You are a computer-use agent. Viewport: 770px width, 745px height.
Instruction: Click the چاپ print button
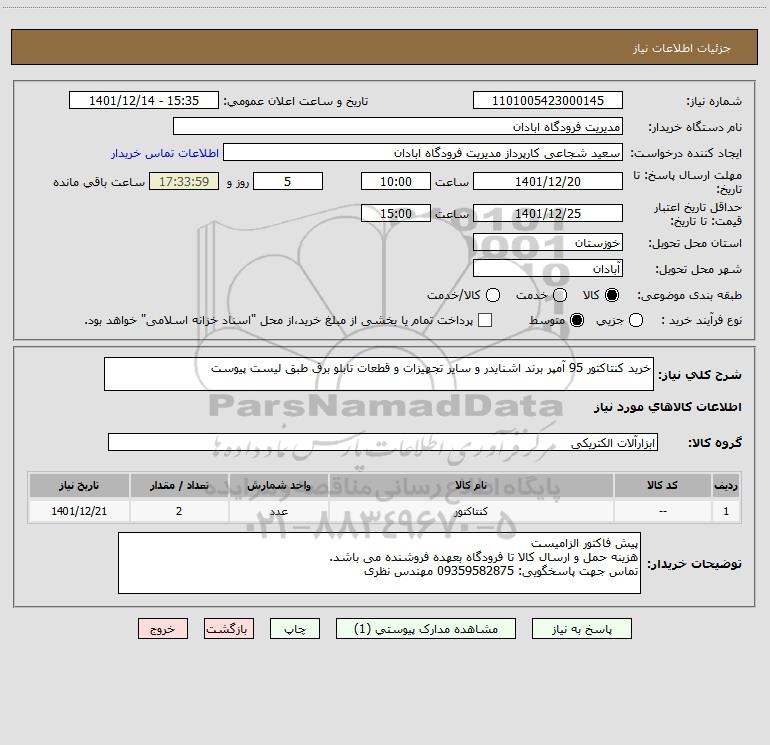[x=295, y=629]
